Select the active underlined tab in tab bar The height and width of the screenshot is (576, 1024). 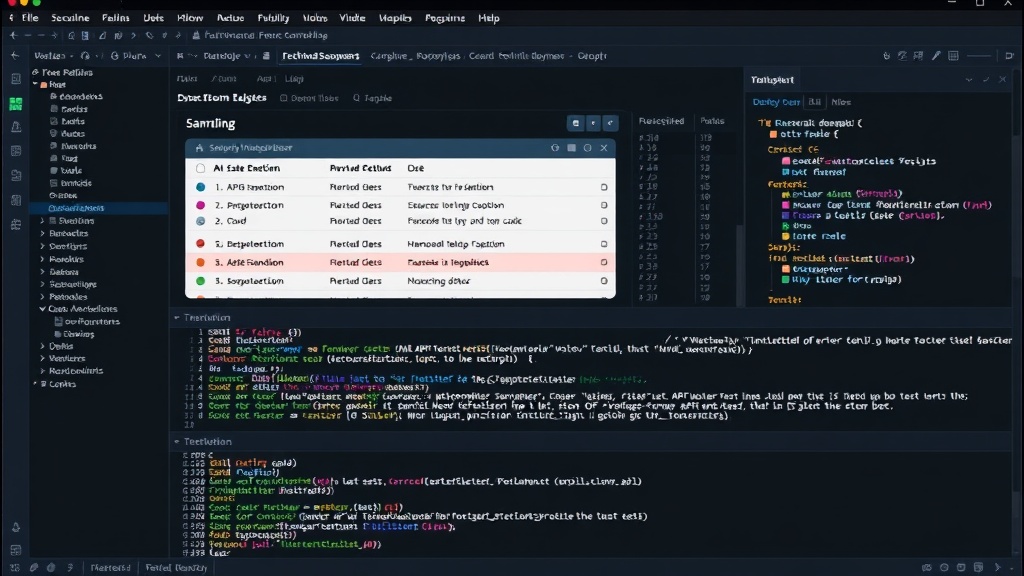click(x=321, y=56)
